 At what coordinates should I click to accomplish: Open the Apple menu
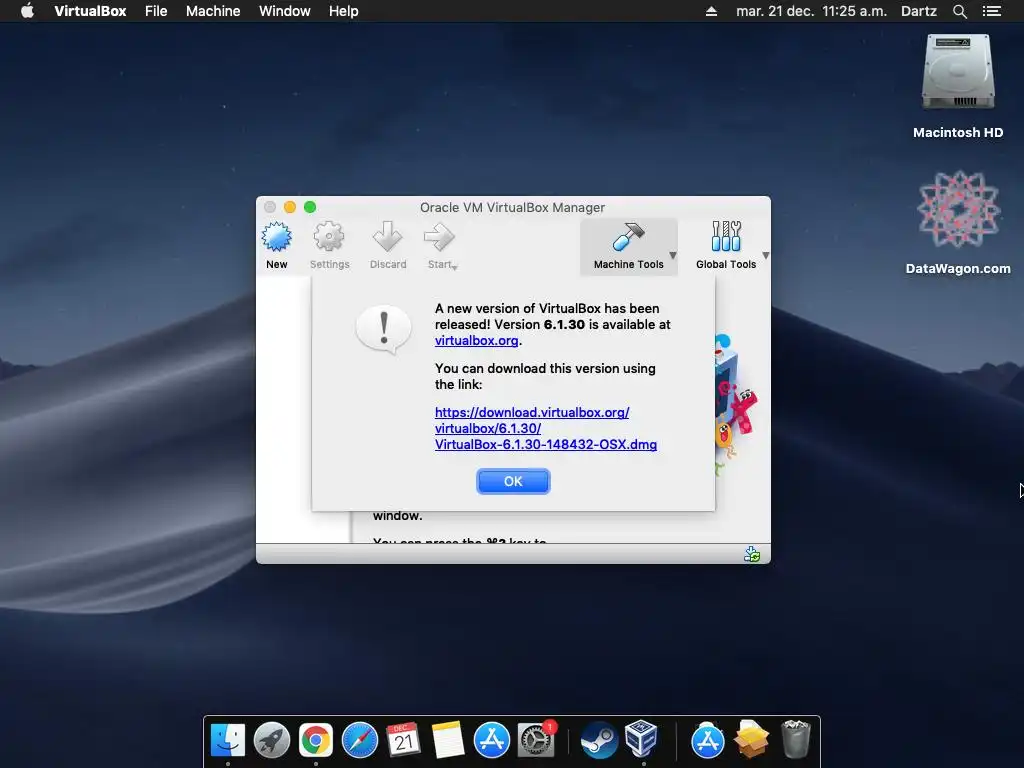[27, 11]
